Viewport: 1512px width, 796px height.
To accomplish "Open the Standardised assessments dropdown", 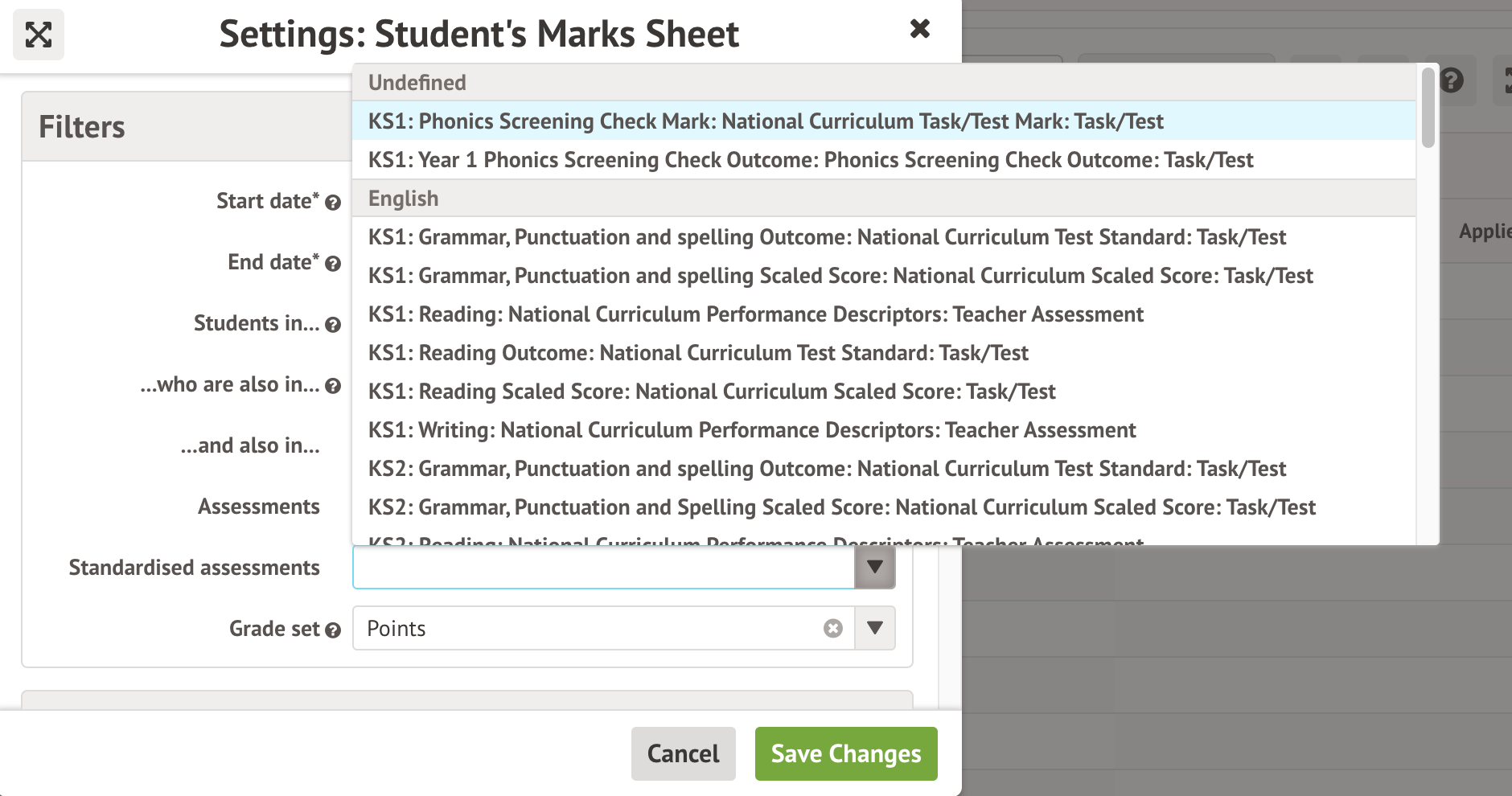I will point(876,567).
